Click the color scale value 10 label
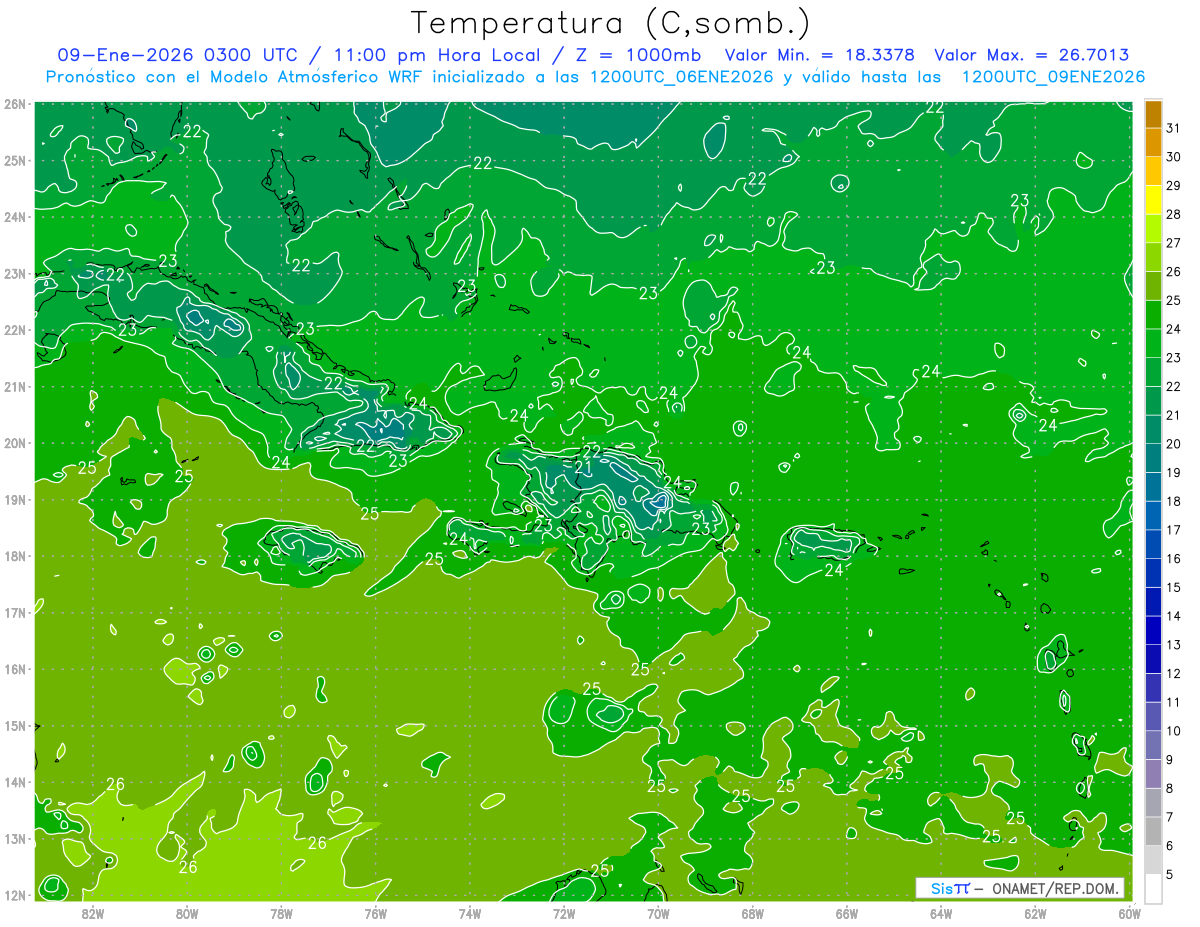The height and width of the screenshot is (927, 1200). tap(1173, 731)
